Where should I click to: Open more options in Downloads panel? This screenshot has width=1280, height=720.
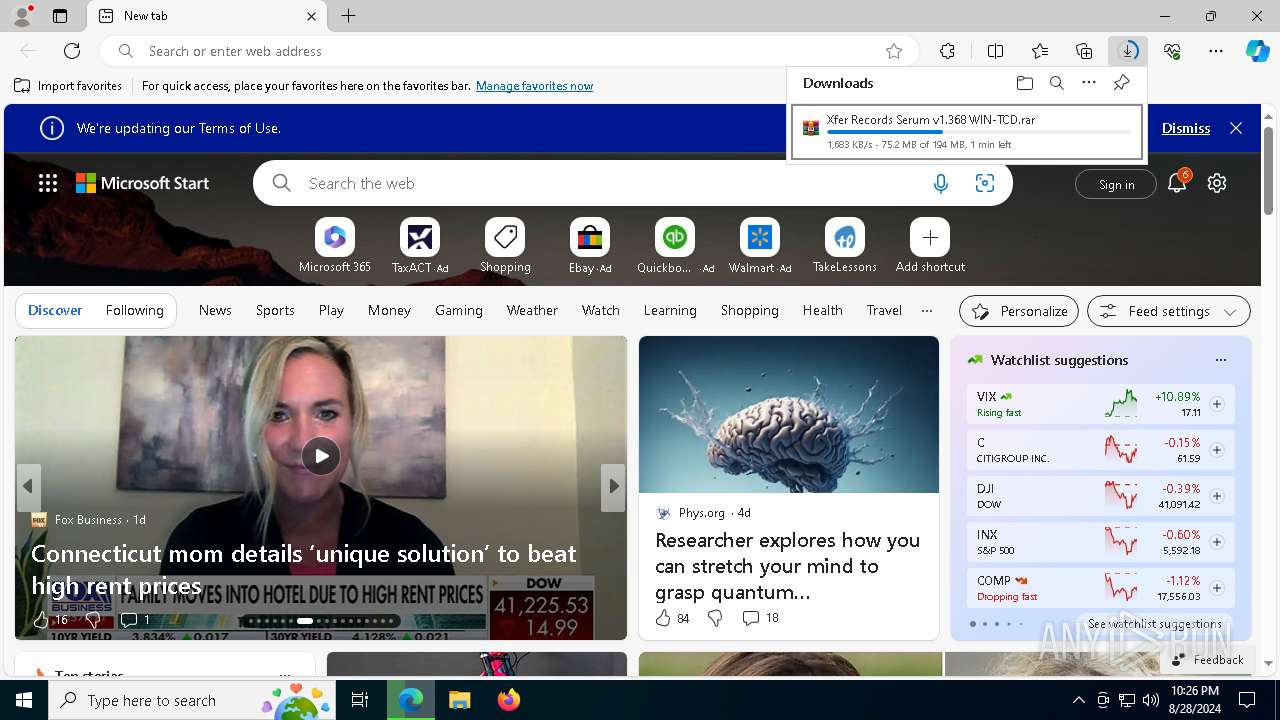(1089, 83)
